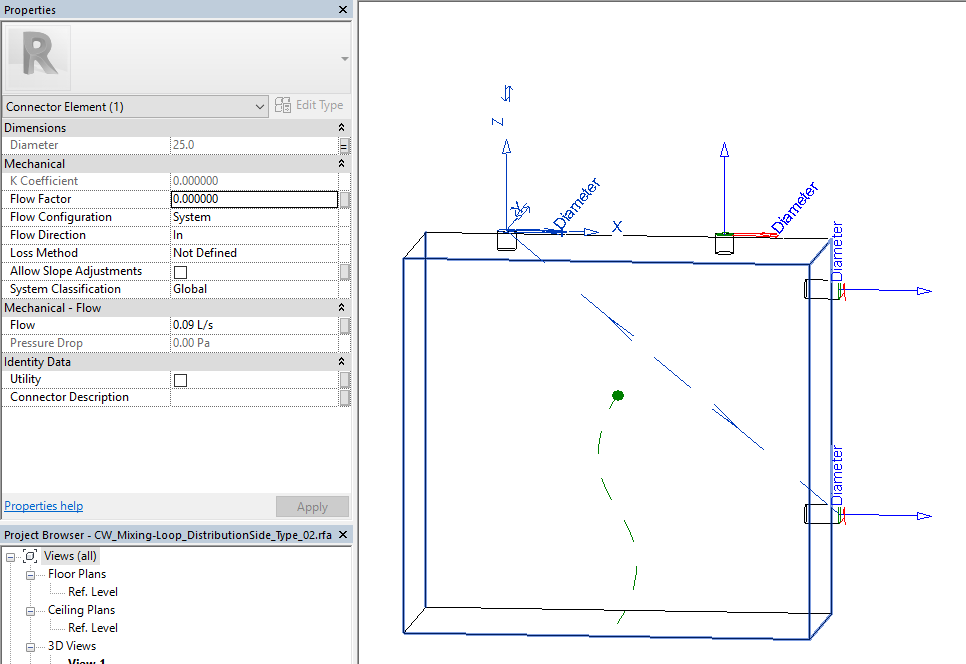The width and height of the screenshot is (966, 664).
Task: Open the Properties help link
Action: tap(43, 506)
